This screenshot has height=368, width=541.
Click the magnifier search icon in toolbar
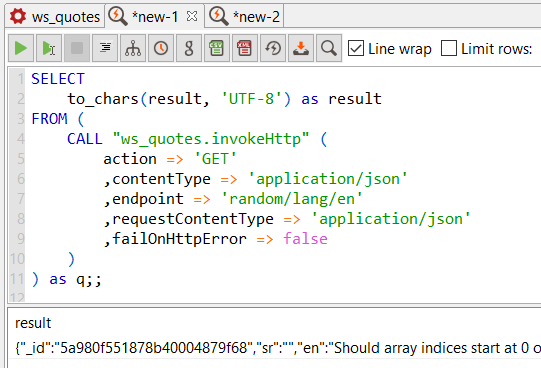[x=329, y=48]
